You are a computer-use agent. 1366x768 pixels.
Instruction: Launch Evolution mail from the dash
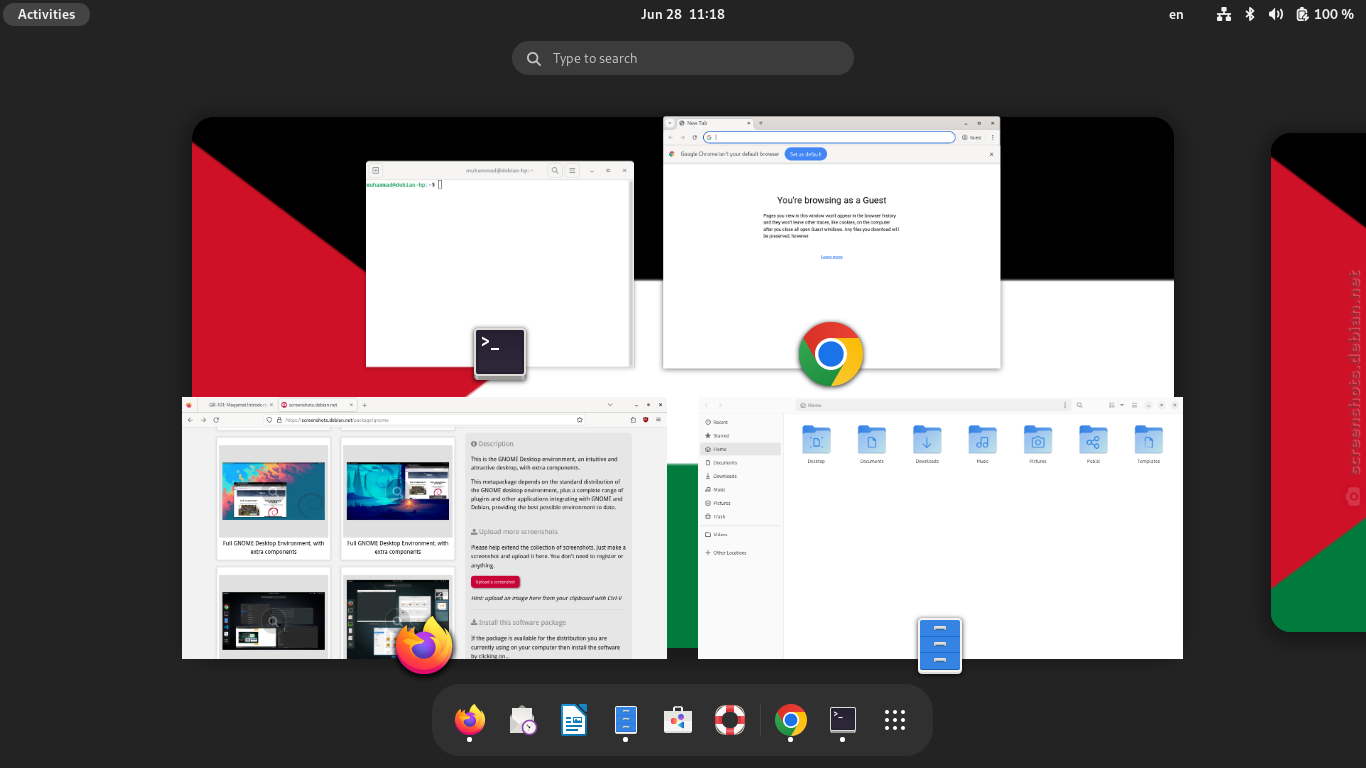522,720
